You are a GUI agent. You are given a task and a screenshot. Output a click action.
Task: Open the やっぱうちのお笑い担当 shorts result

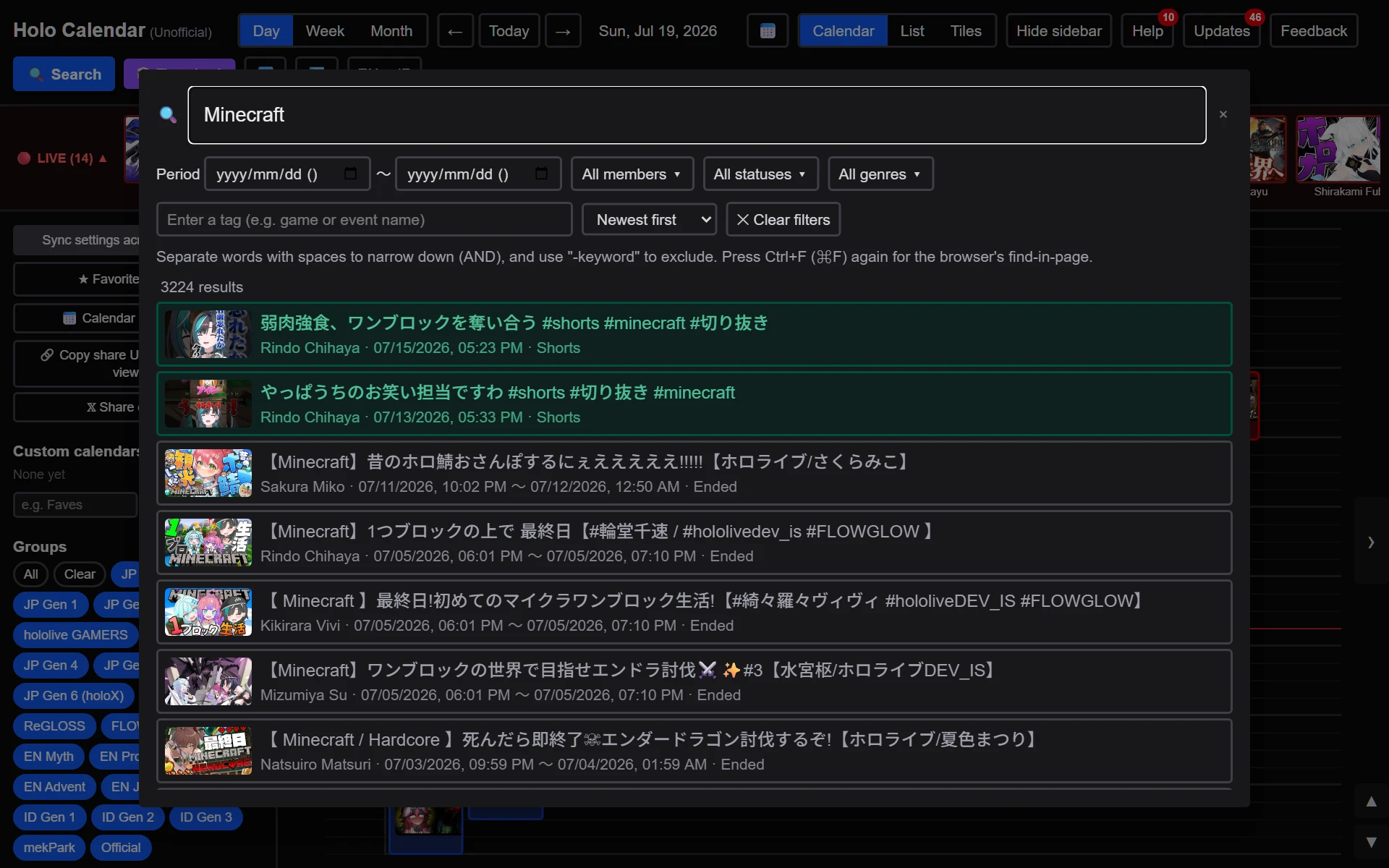coord(694,404)
